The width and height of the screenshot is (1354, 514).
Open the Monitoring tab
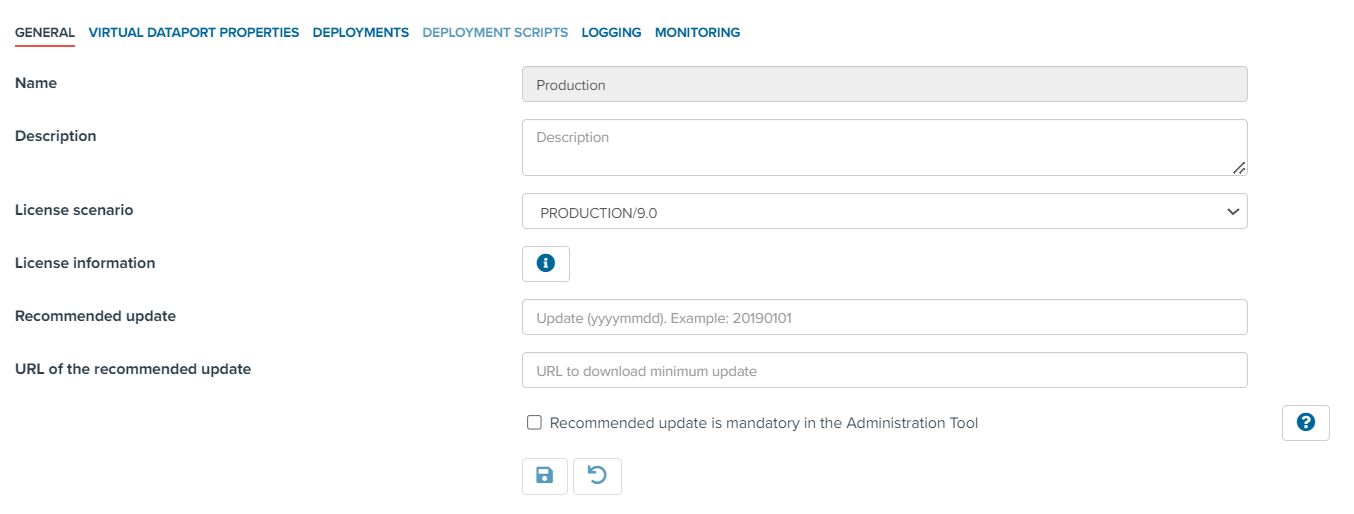click(x=697, y=33)
